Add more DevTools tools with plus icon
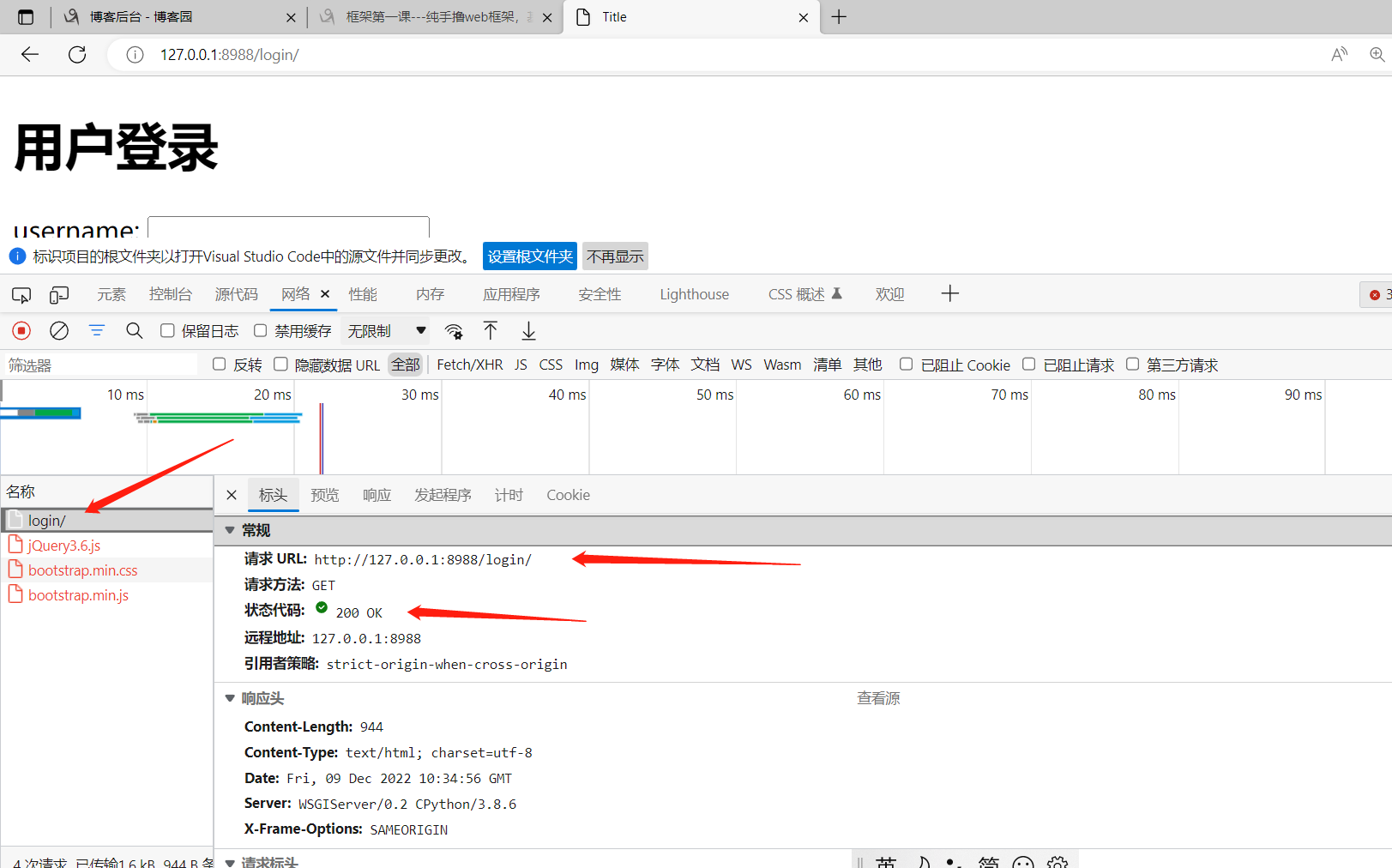This screenshot has width=1392, height=868. tap(949, 294)
